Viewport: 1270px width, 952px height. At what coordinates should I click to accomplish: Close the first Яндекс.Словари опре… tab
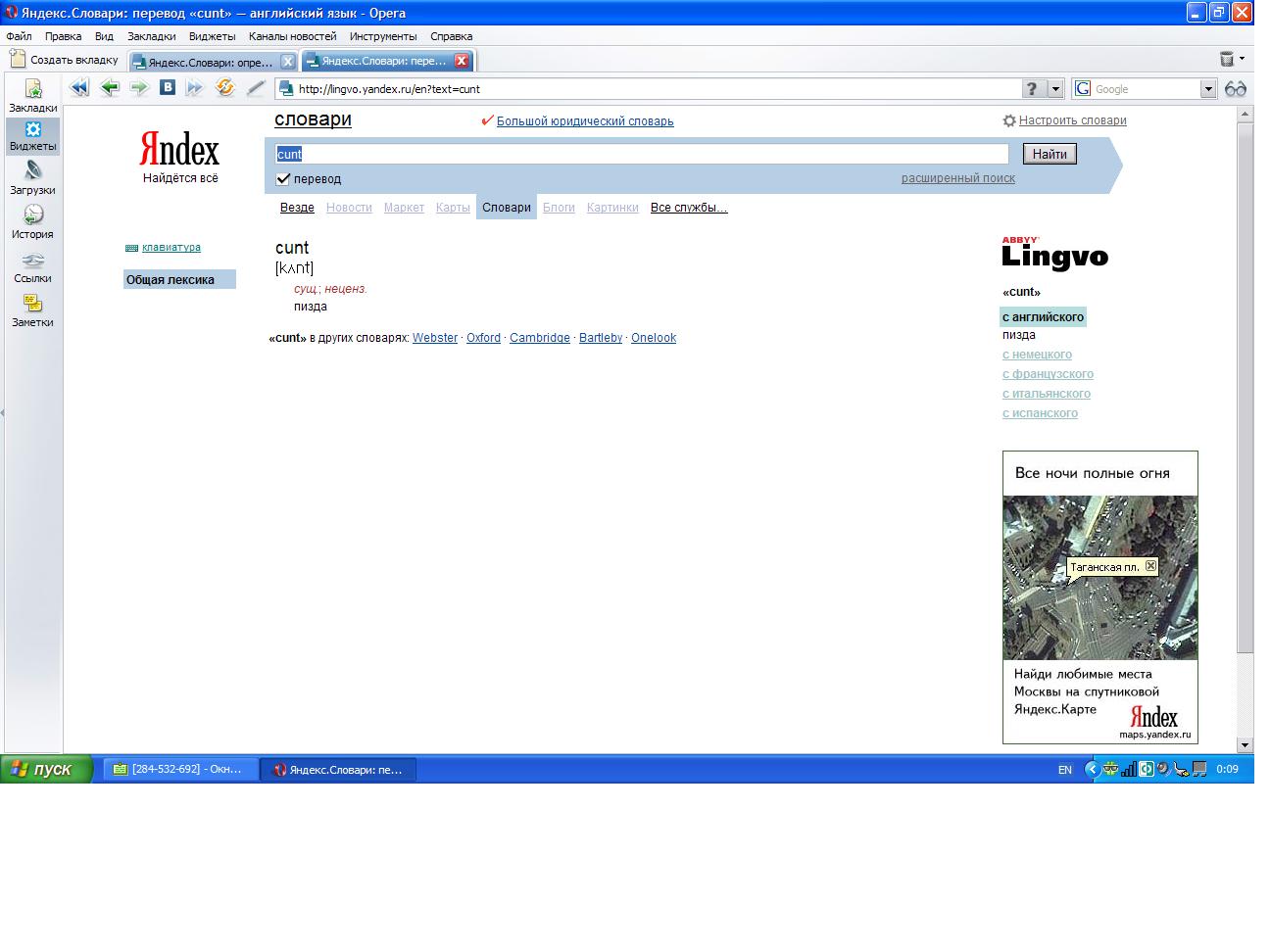pos(288,61)
